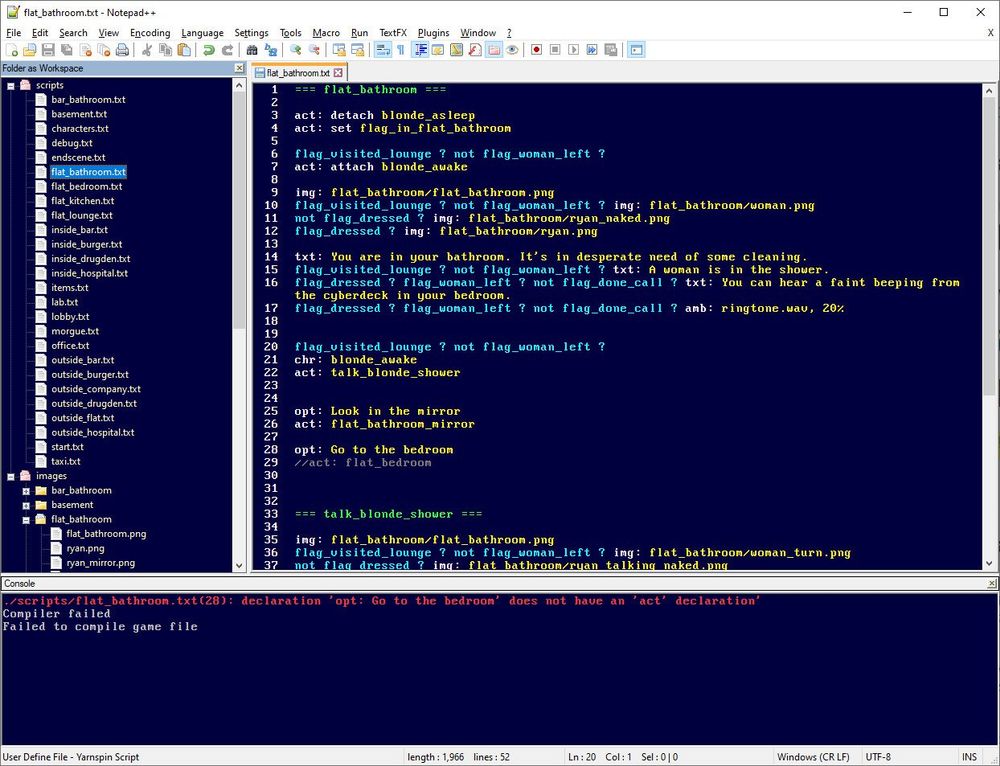Open the Replace dialog toolbar icon

point(270,50)
